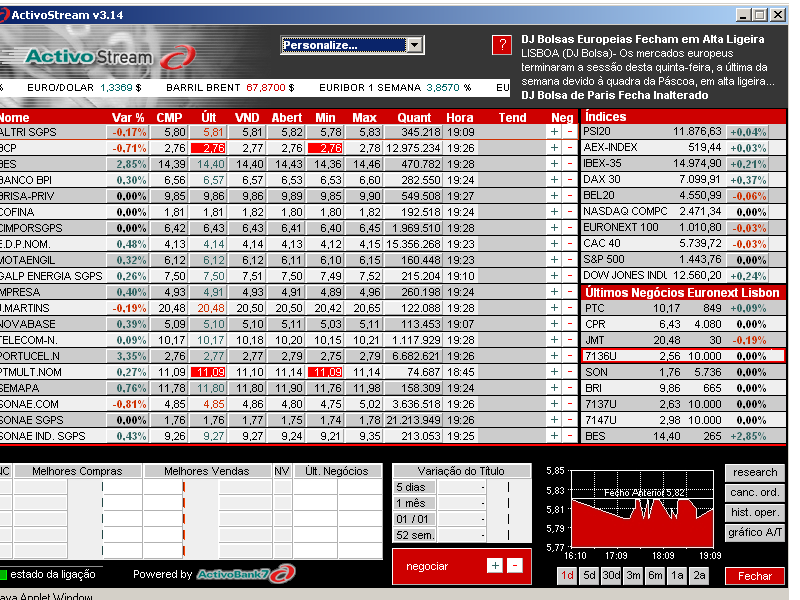Click the plus icon in J.MARTINS row
Screen dimensions: 800x600
554,308
